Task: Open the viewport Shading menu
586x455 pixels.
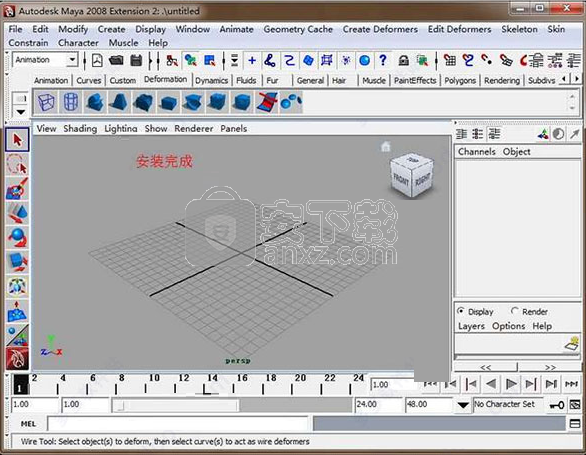Action: point(80,129)
